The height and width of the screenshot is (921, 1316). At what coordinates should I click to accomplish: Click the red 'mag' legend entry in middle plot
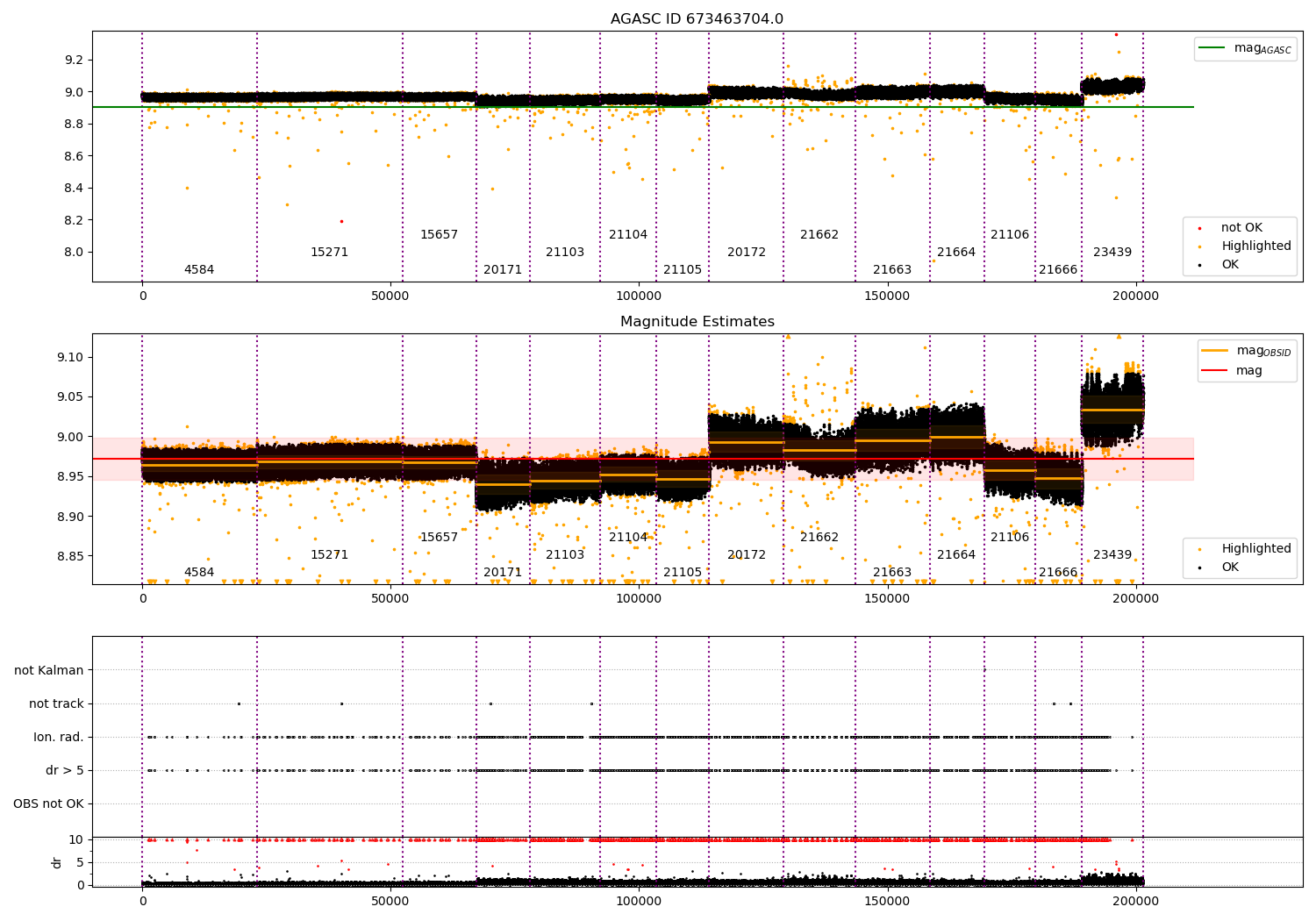tap(1233, 371)
